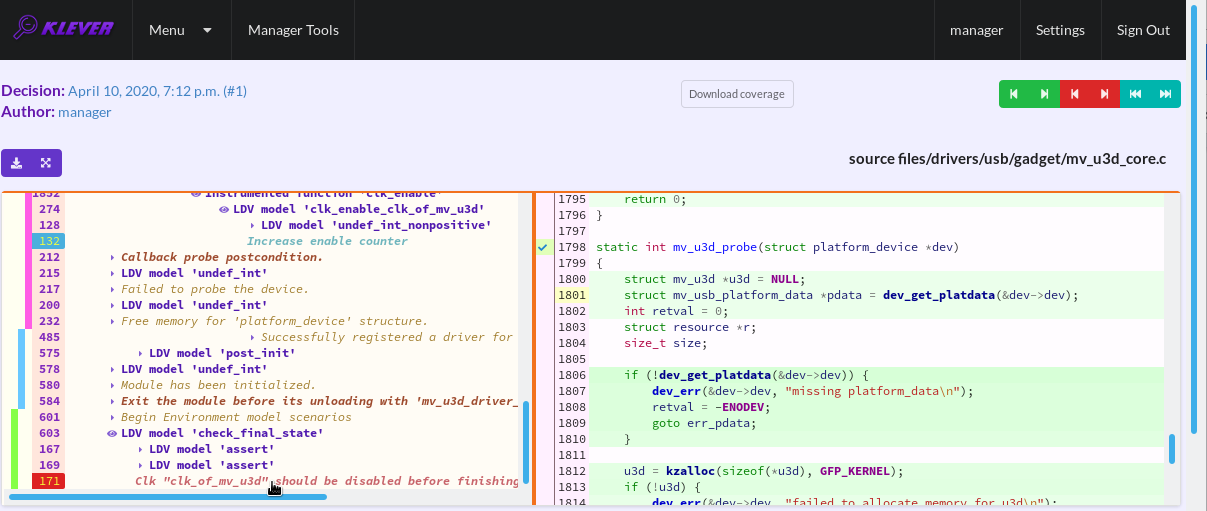The height and width of the screenshot is (511, 1207).
Task: Click the Download coverage button
Action: (738, 94)
